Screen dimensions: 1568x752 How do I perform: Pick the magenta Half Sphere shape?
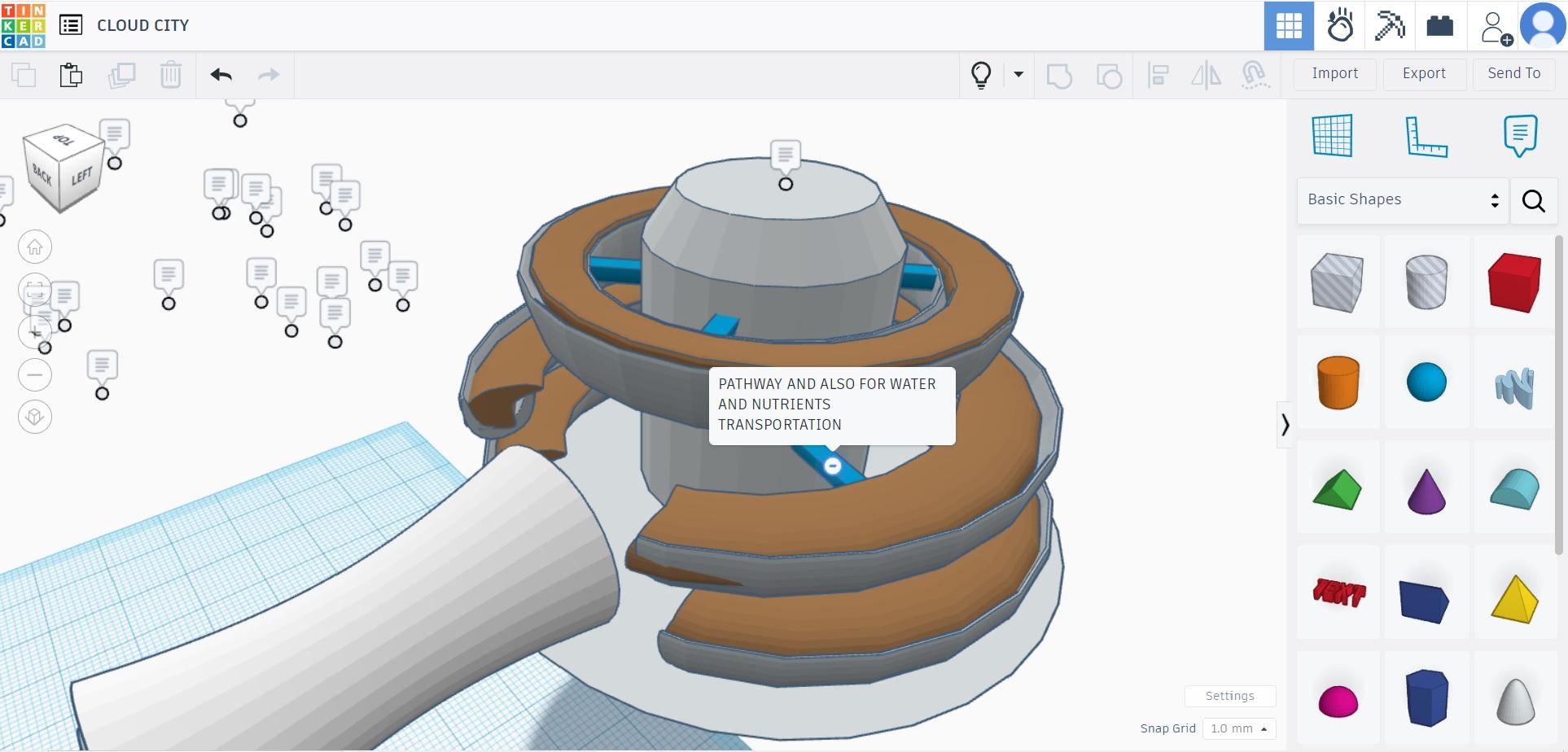[x=1338, y=701]
